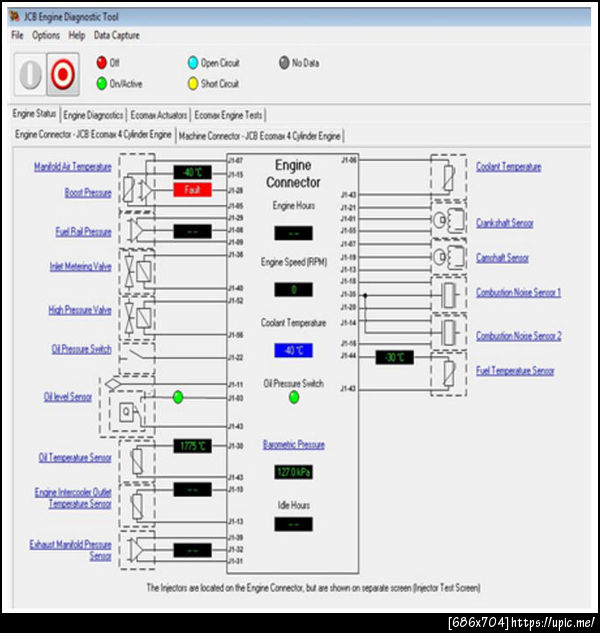Open Engine Intercooler Outlet Temperature Sensor link
This screenshot has height=633, width=600.
pos(73,498)
